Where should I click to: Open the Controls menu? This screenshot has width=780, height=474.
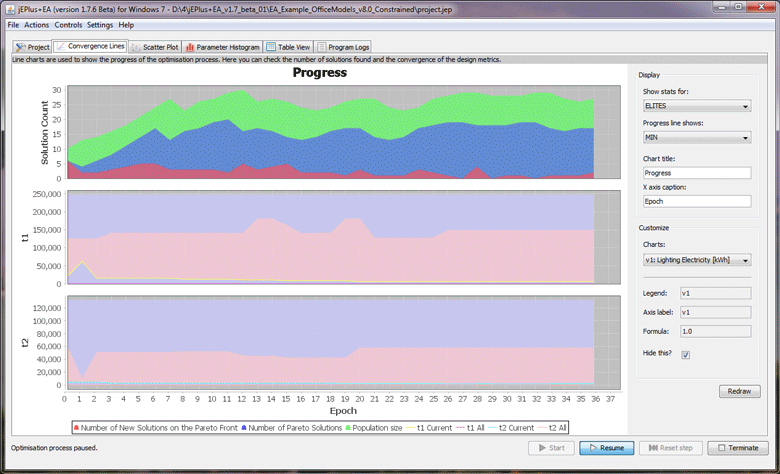click(x=68, y=25)
